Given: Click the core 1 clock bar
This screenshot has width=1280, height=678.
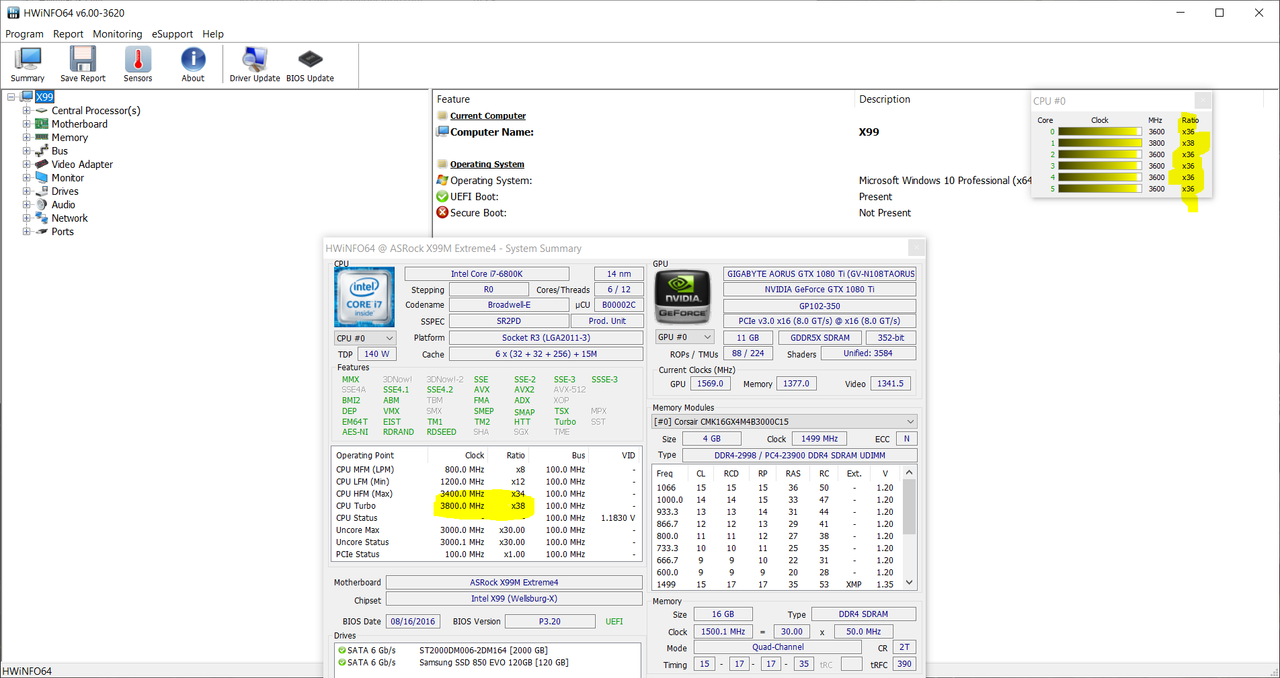Looking at the screenshot, I should (x=1100, y=143).
